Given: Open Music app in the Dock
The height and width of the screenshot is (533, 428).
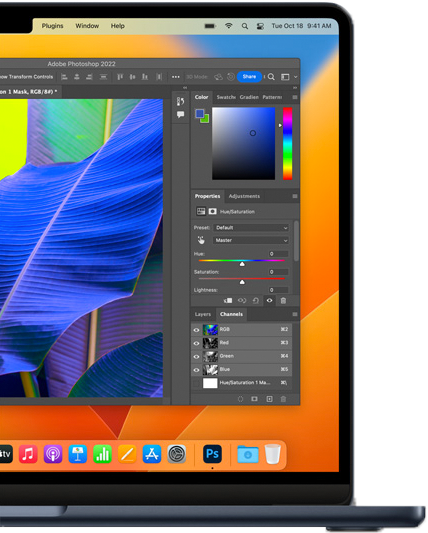Looking at the screenshot, I should coord(28,454).
